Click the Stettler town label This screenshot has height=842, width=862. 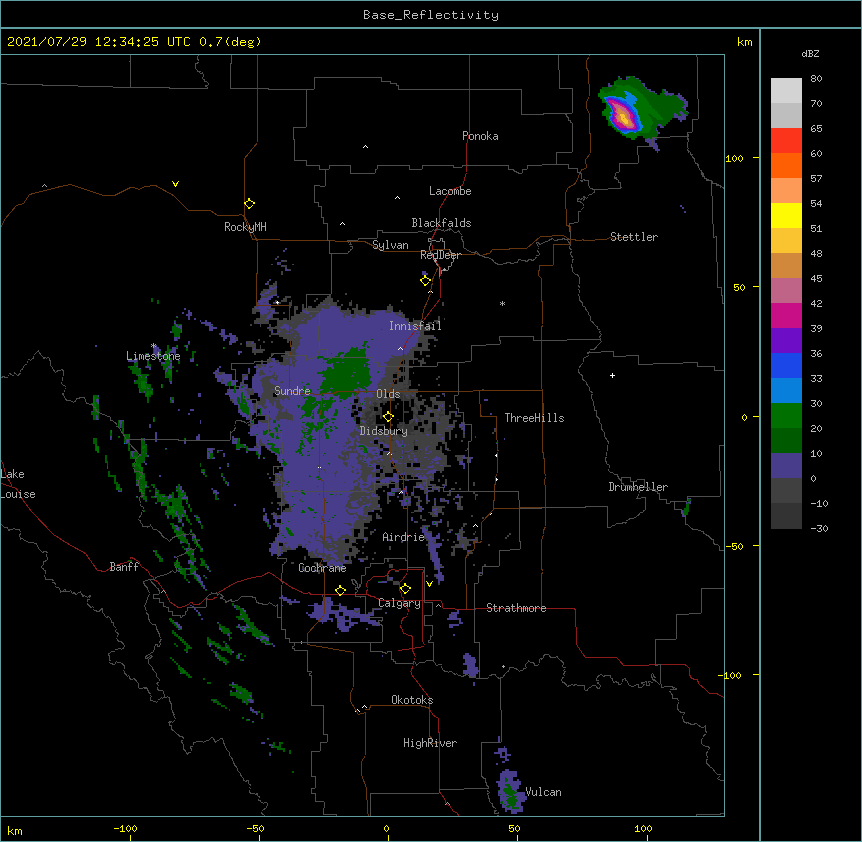click(x=633, y=237)
